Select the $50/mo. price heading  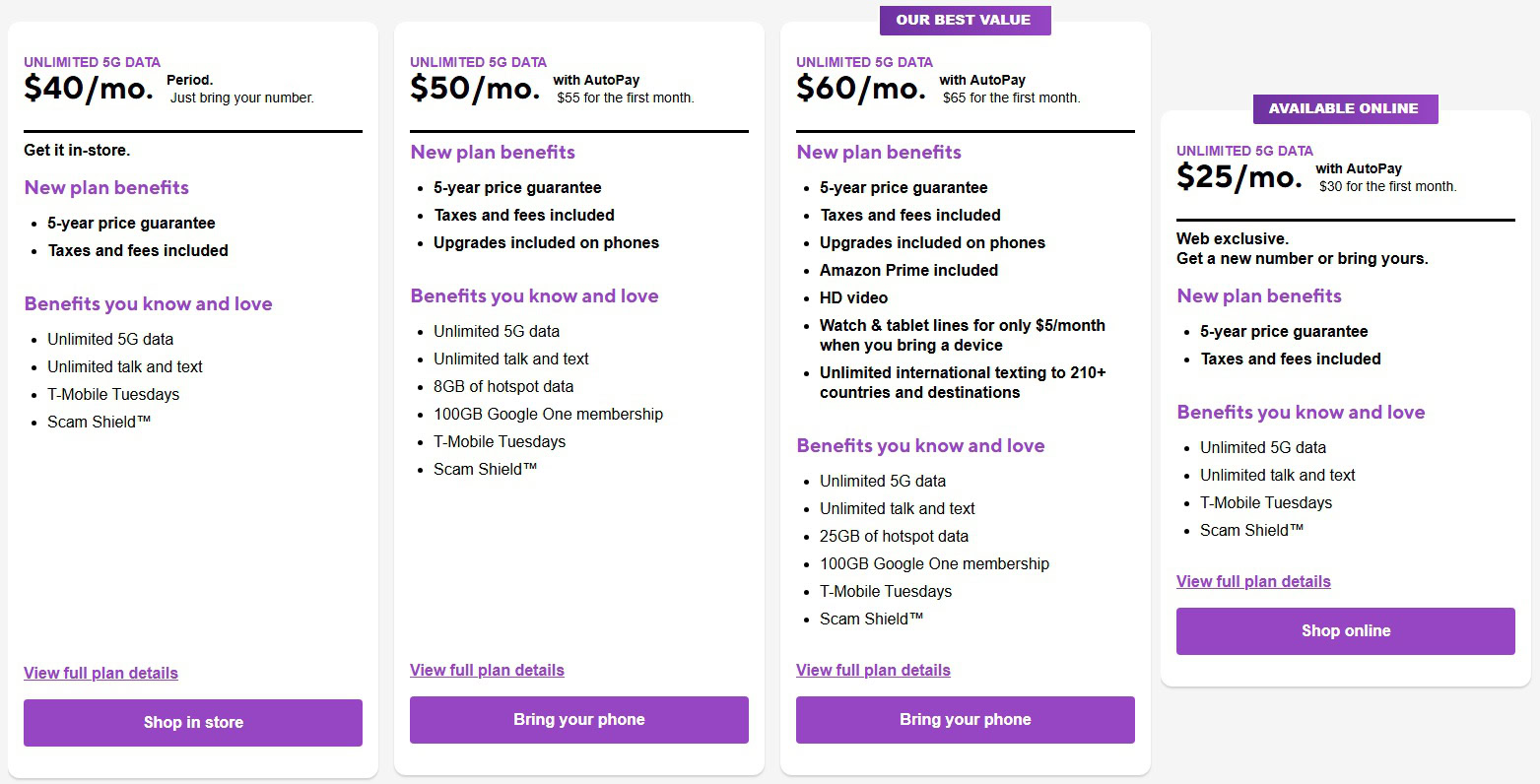475,89
